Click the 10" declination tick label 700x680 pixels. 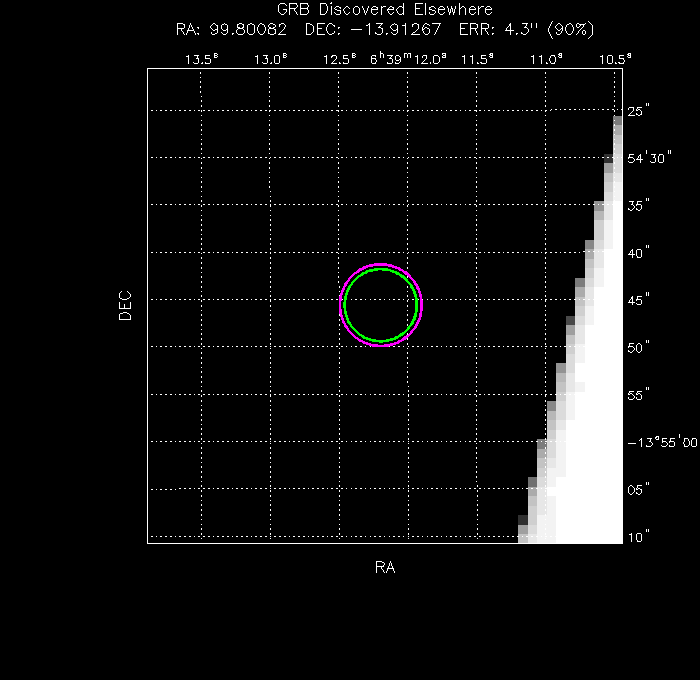click(x=638, y=537)
